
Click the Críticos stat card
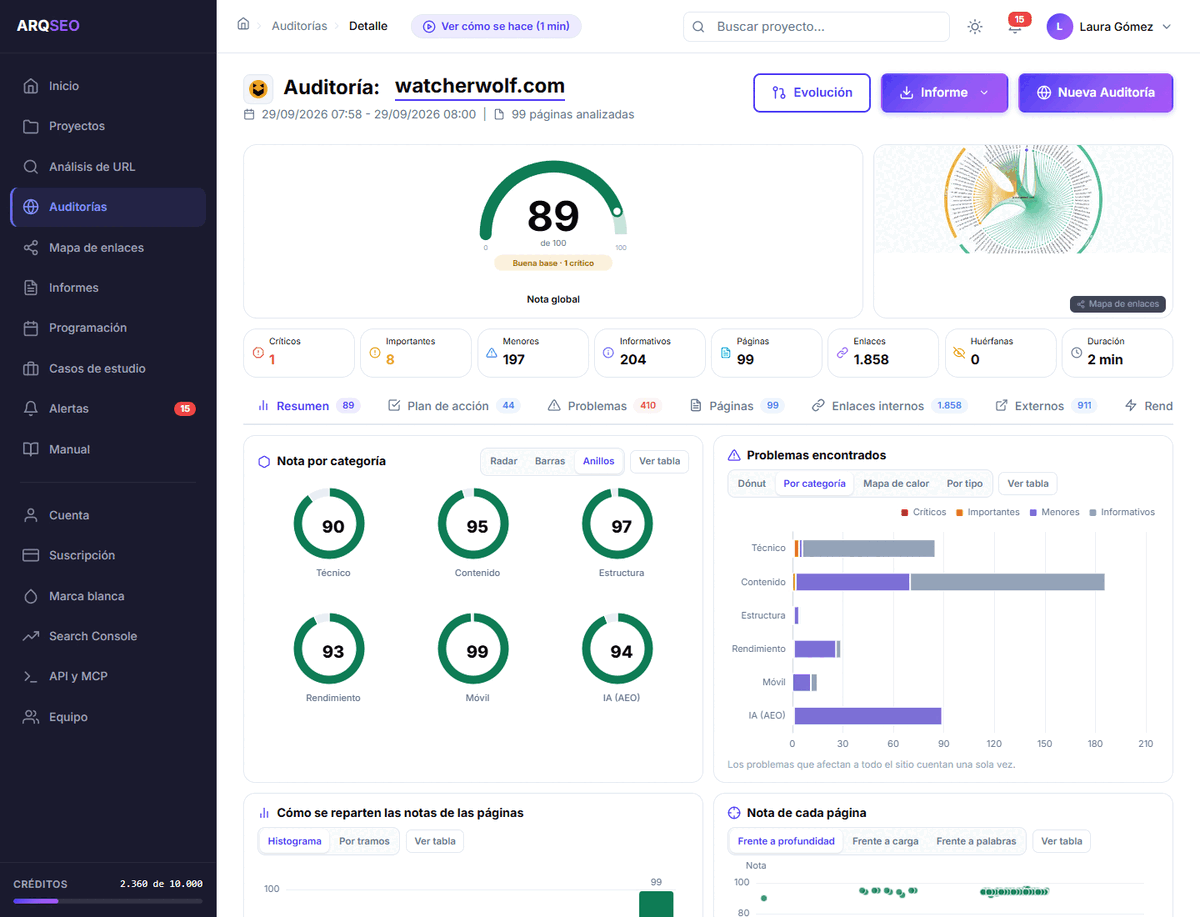click(x=299, y=353)
